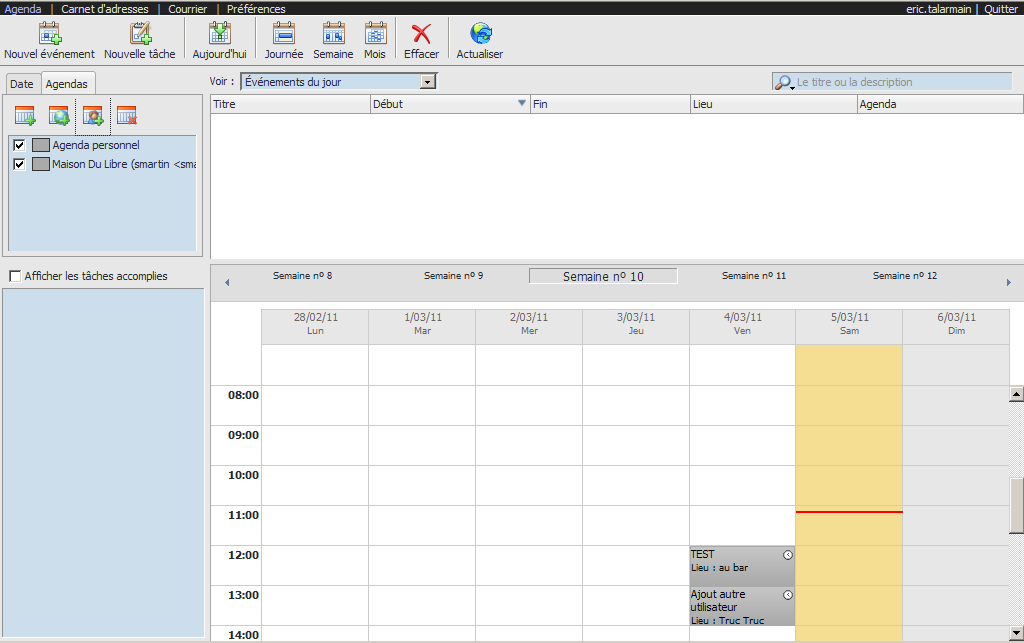This screenshot has width=1024, height=643.
Task: Switch to Mois month view
Action: coord(375,34)
